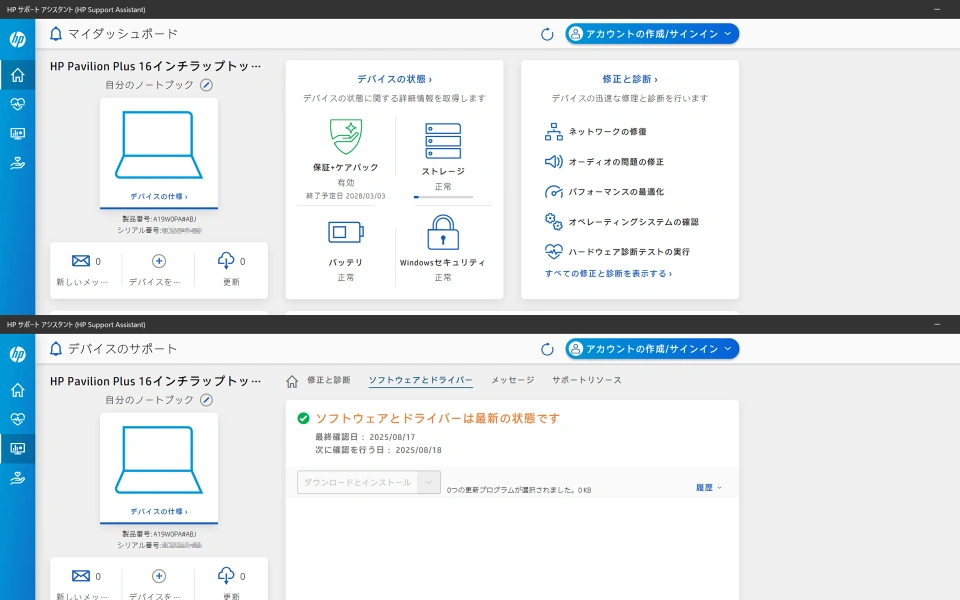This screenshot has width=960, height=600.
Task: Click the HP logo in デバイスのサポート window
Action: pos(18,354)
